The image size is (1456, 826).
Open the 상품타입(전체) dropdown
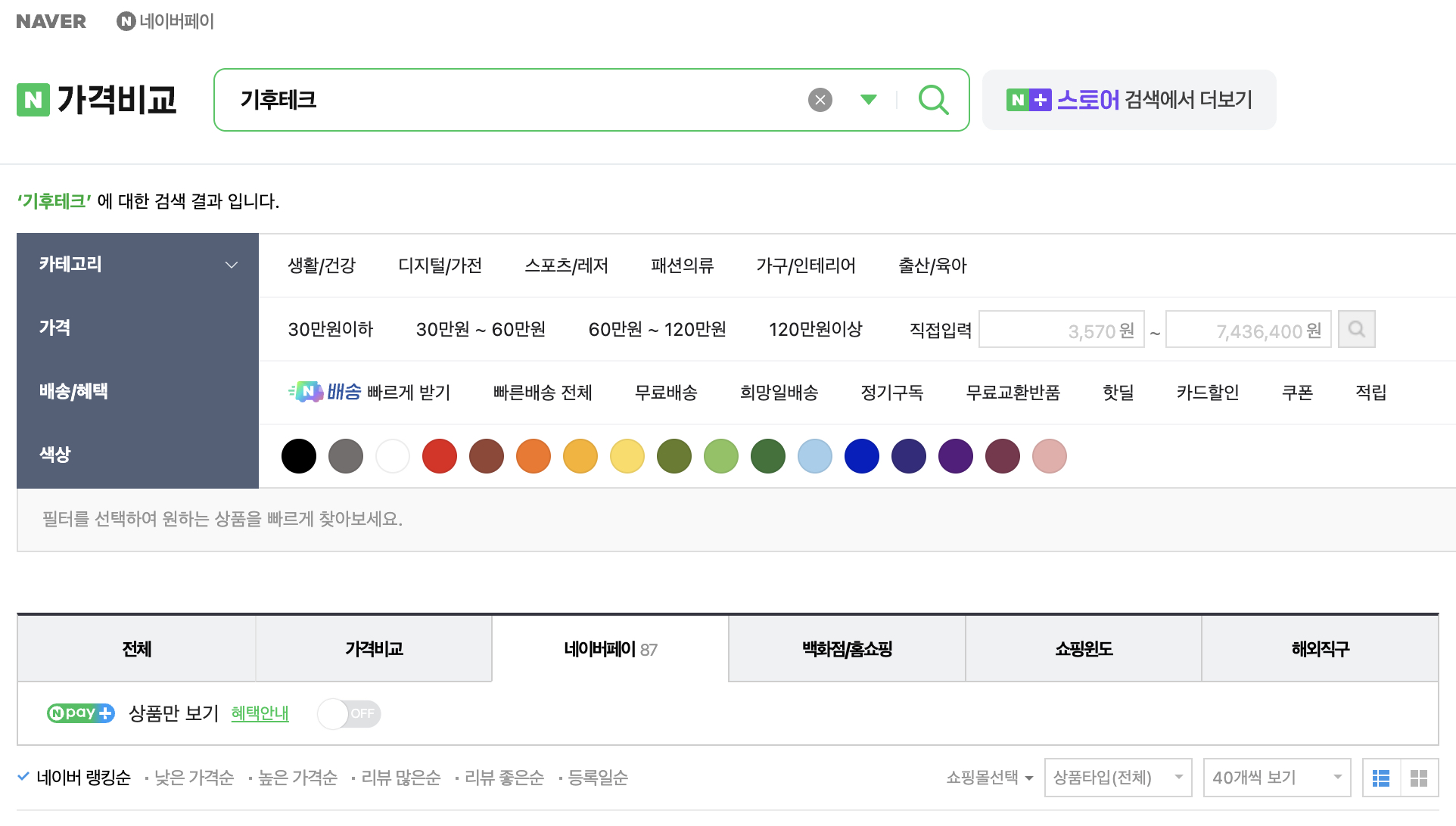[x=1118, y=778]
